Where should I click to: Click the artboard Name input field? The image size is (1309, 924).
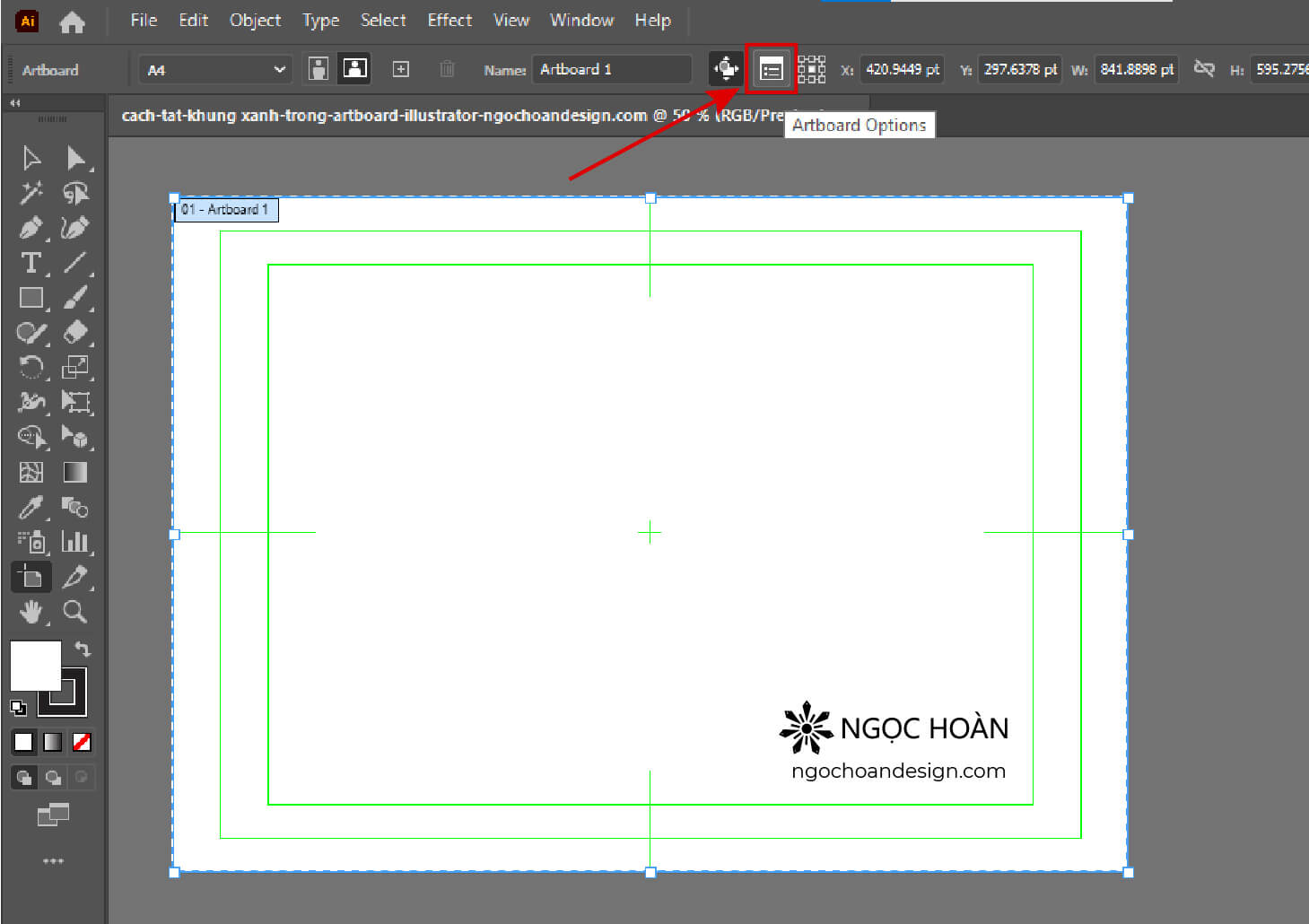(611, 69)
